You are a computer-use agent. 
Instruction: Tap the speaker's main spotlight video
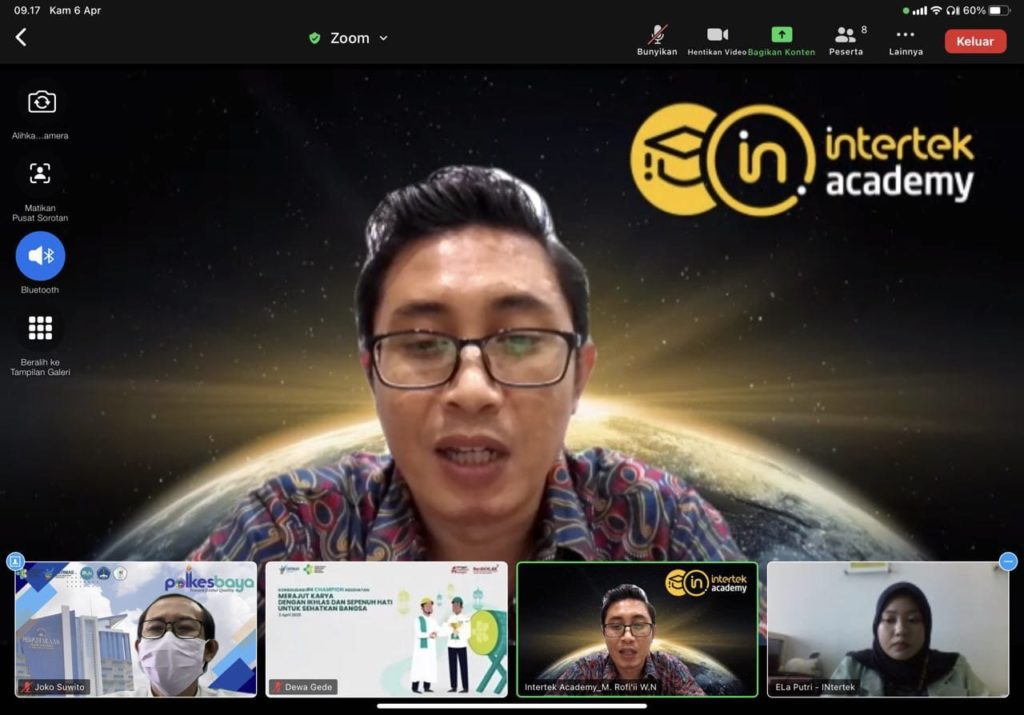pyautogui.click(x=512, y=312)
